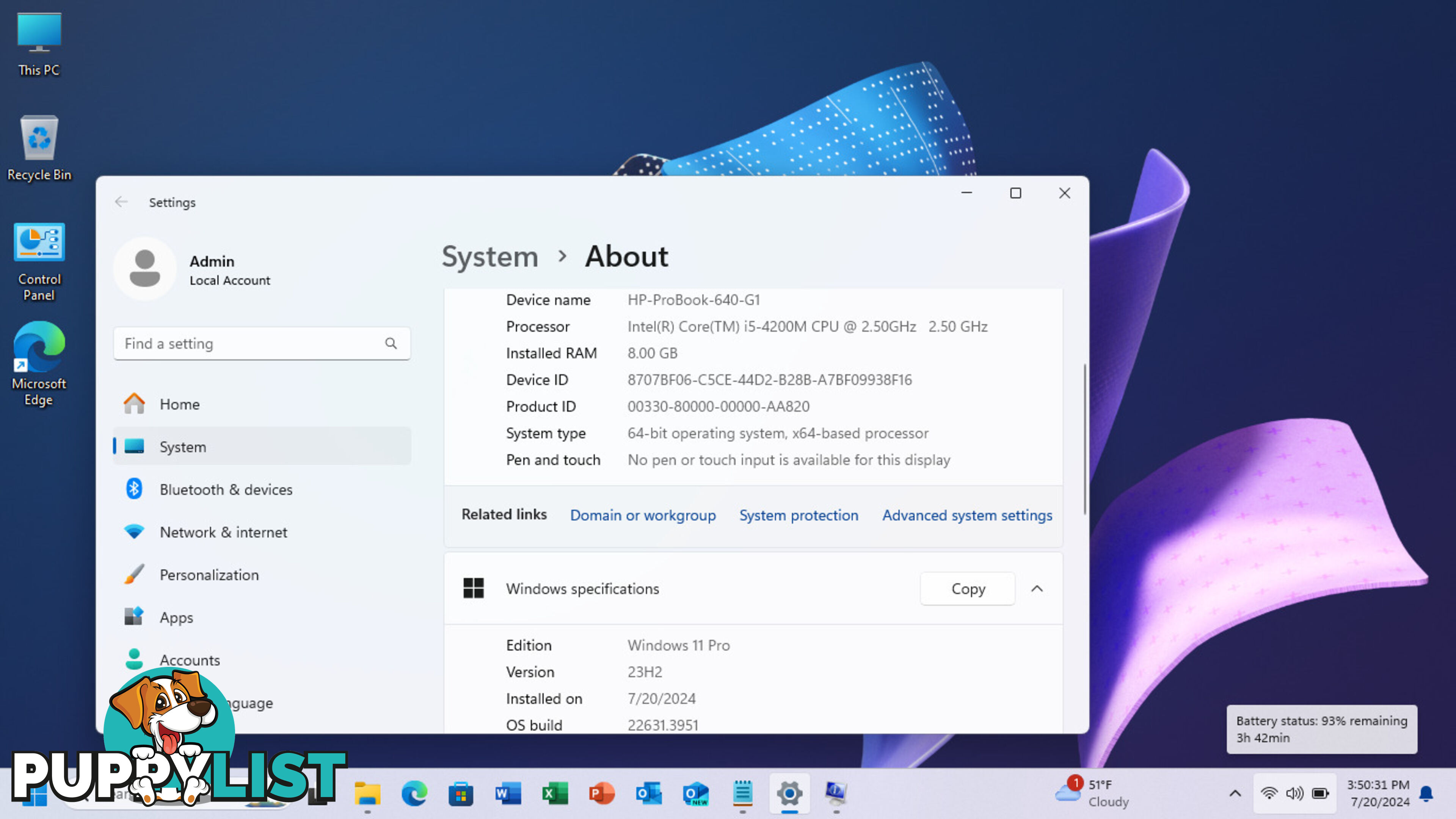This screenshot has width=1456, height=819.
Task: Click Settings gear in taskbar
Action: point(789,794)
